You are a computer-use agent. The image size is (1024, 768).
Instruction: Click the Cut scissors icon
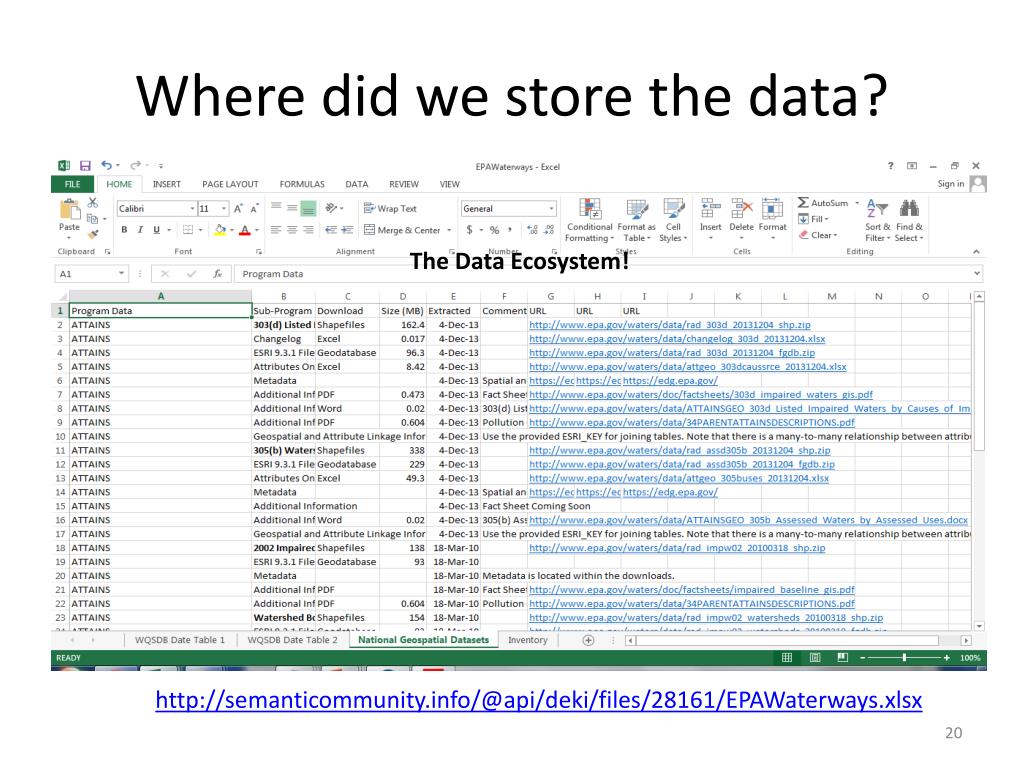pyautogui.click(x=93, y=202)
